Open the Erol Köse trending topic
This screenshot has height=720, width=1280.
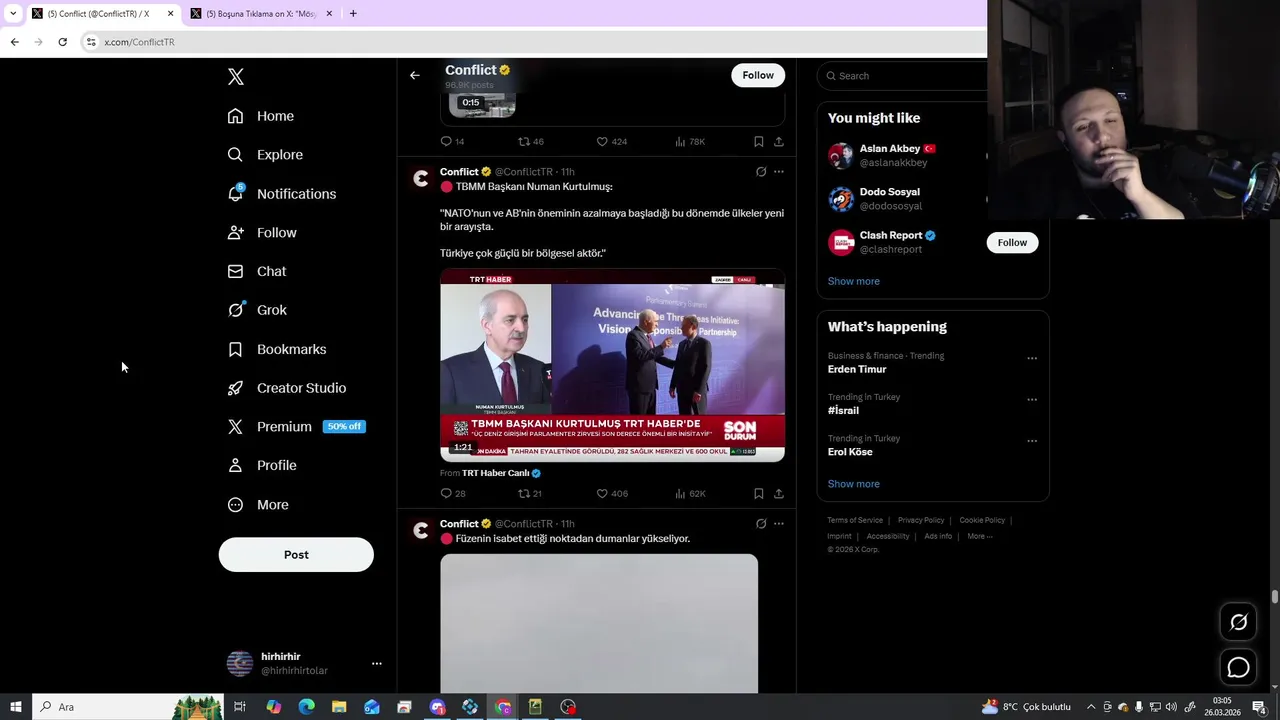[x=850, y=452]
